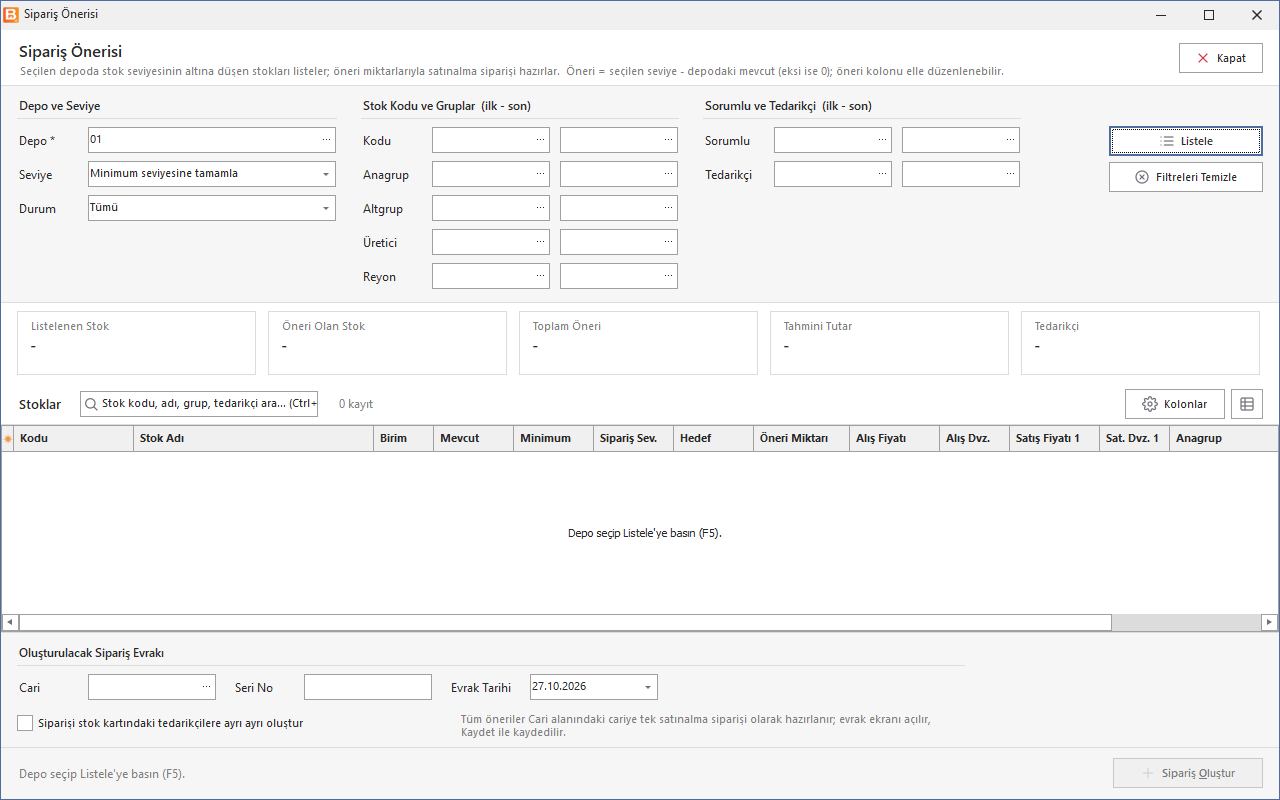Click the ellipsis lookup in Depo field
Viewport: 1280px width, 800px height.
(x=326, y=140)
